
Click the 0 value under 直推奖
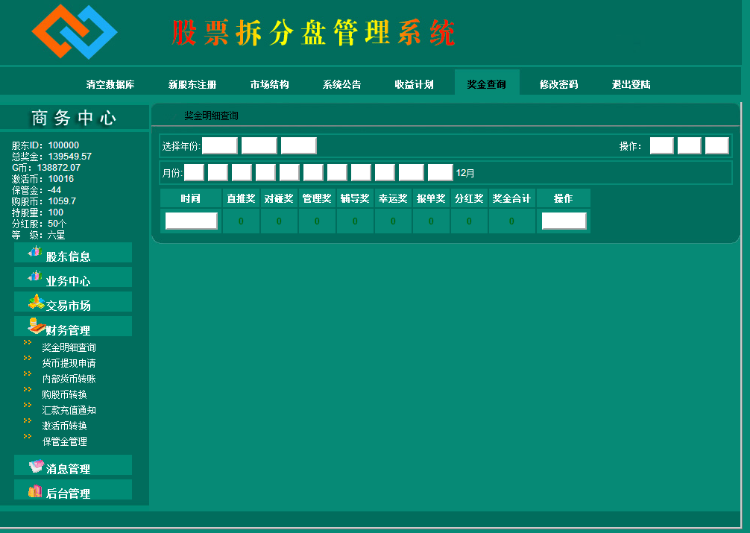coord(241,221)
